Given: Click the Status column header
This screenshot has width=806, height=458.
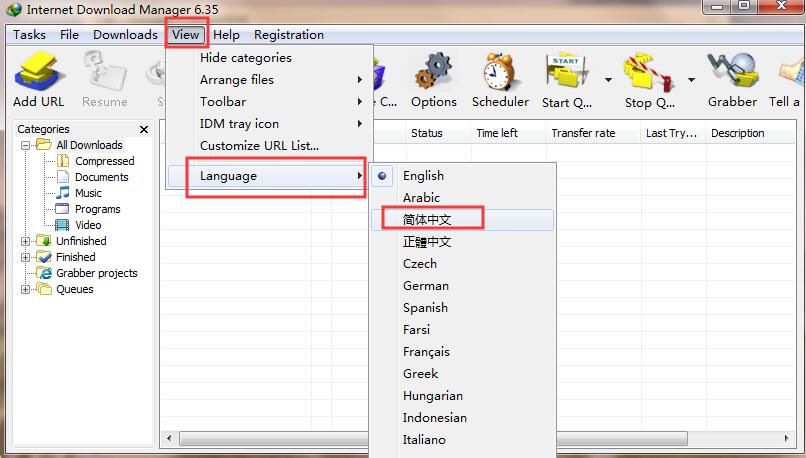Looking at the screenshot, I should pos(427,133).
